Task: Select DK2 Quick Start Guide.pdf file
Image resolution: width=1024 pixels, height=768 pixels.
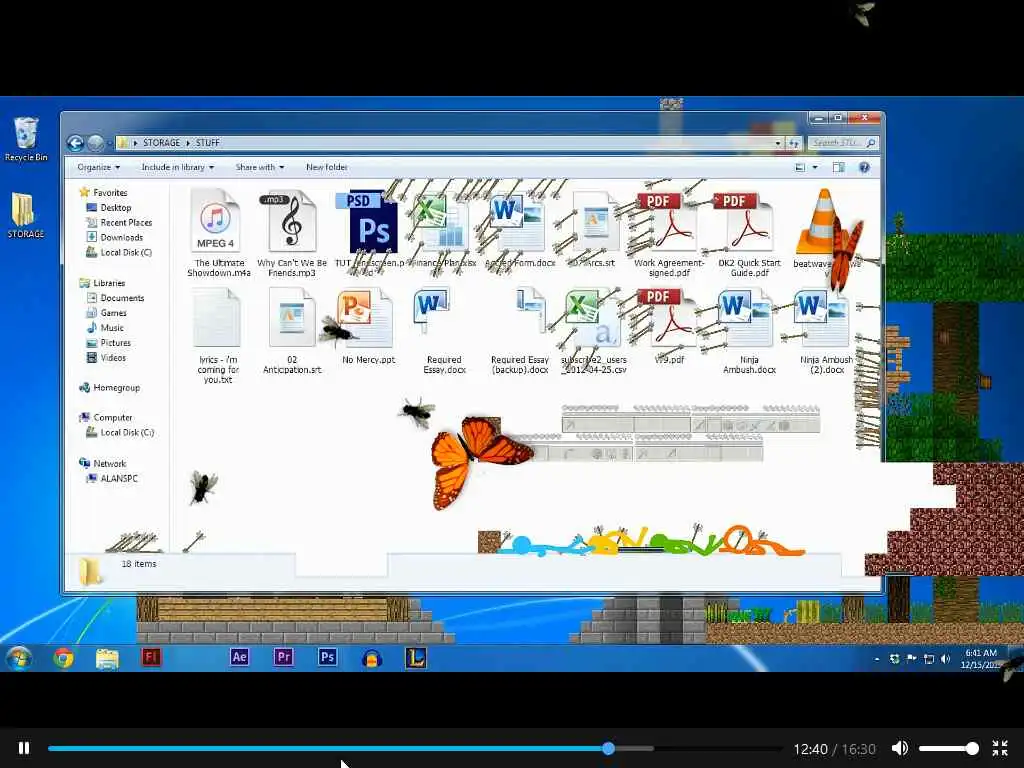Action: [x=749, y=232]
